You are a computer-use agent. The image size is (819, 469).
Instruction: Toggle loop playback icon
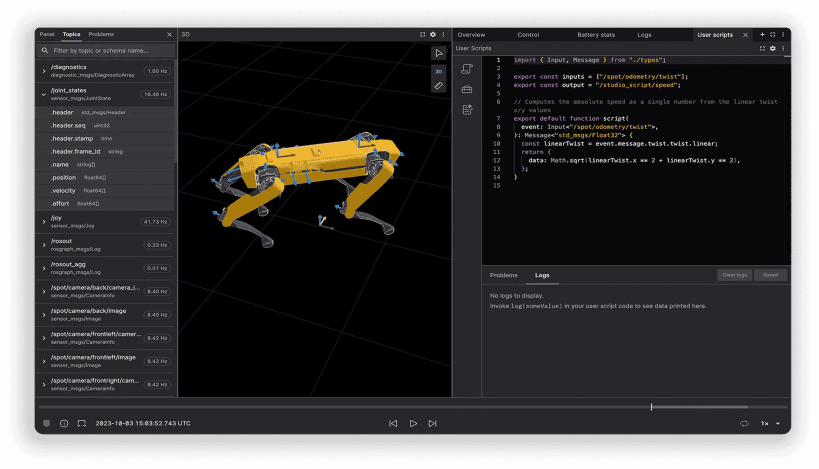(744, 423)
